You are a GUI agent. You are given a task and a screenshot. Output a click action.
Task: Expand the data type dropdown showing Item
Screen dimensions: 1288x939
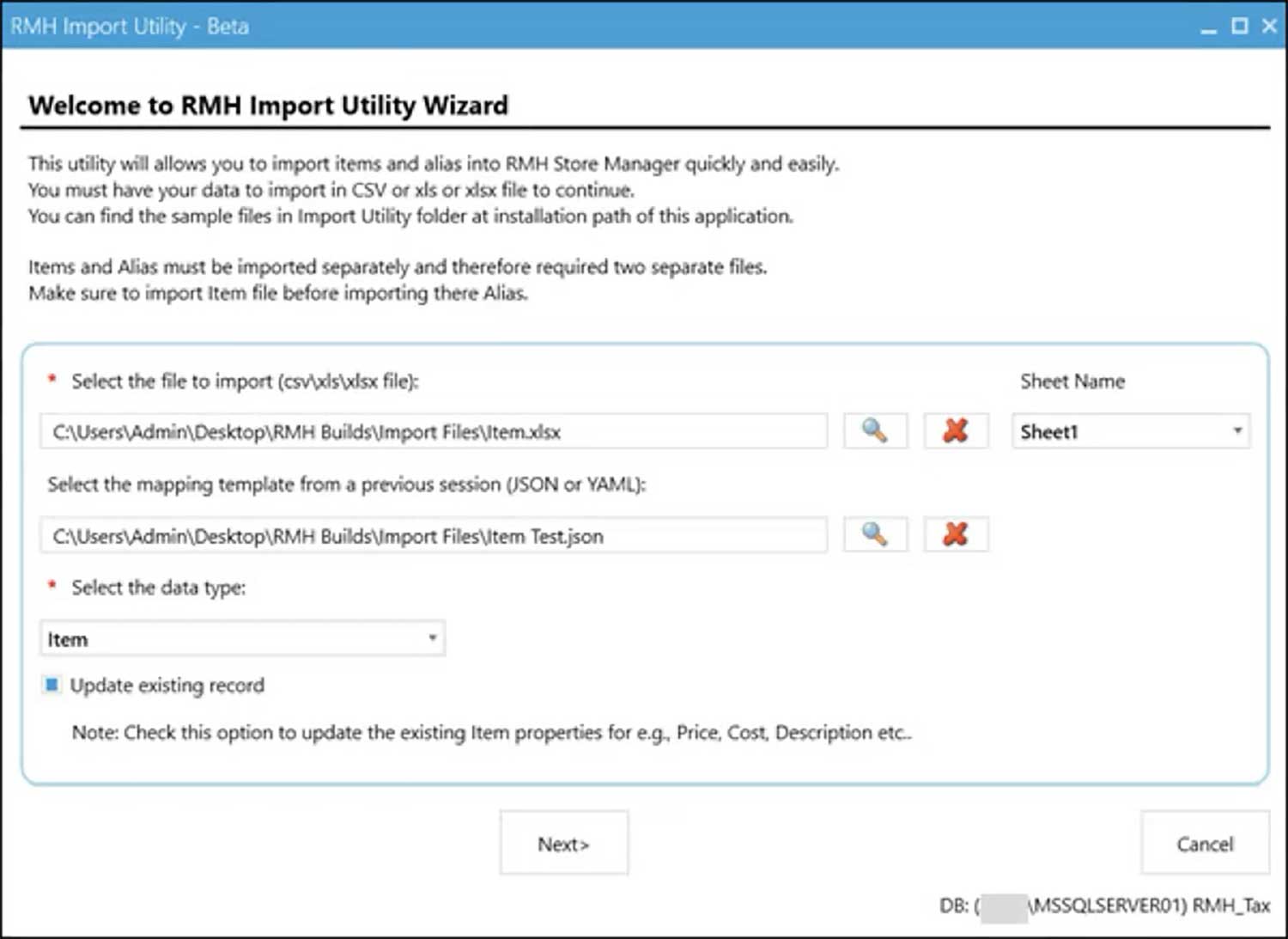(x=242, y=638)
